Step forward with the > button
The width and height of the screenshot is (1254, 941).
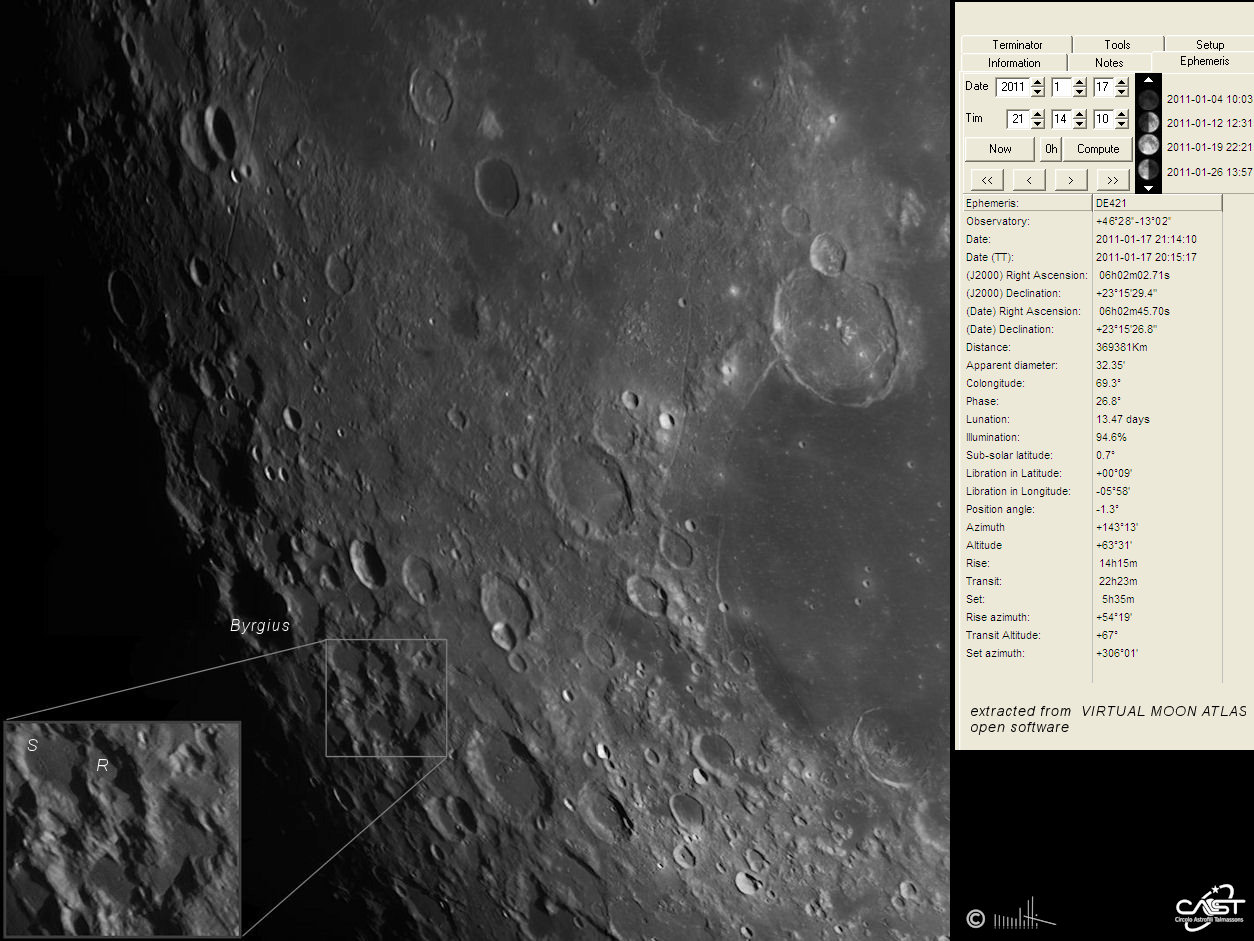1071,180
